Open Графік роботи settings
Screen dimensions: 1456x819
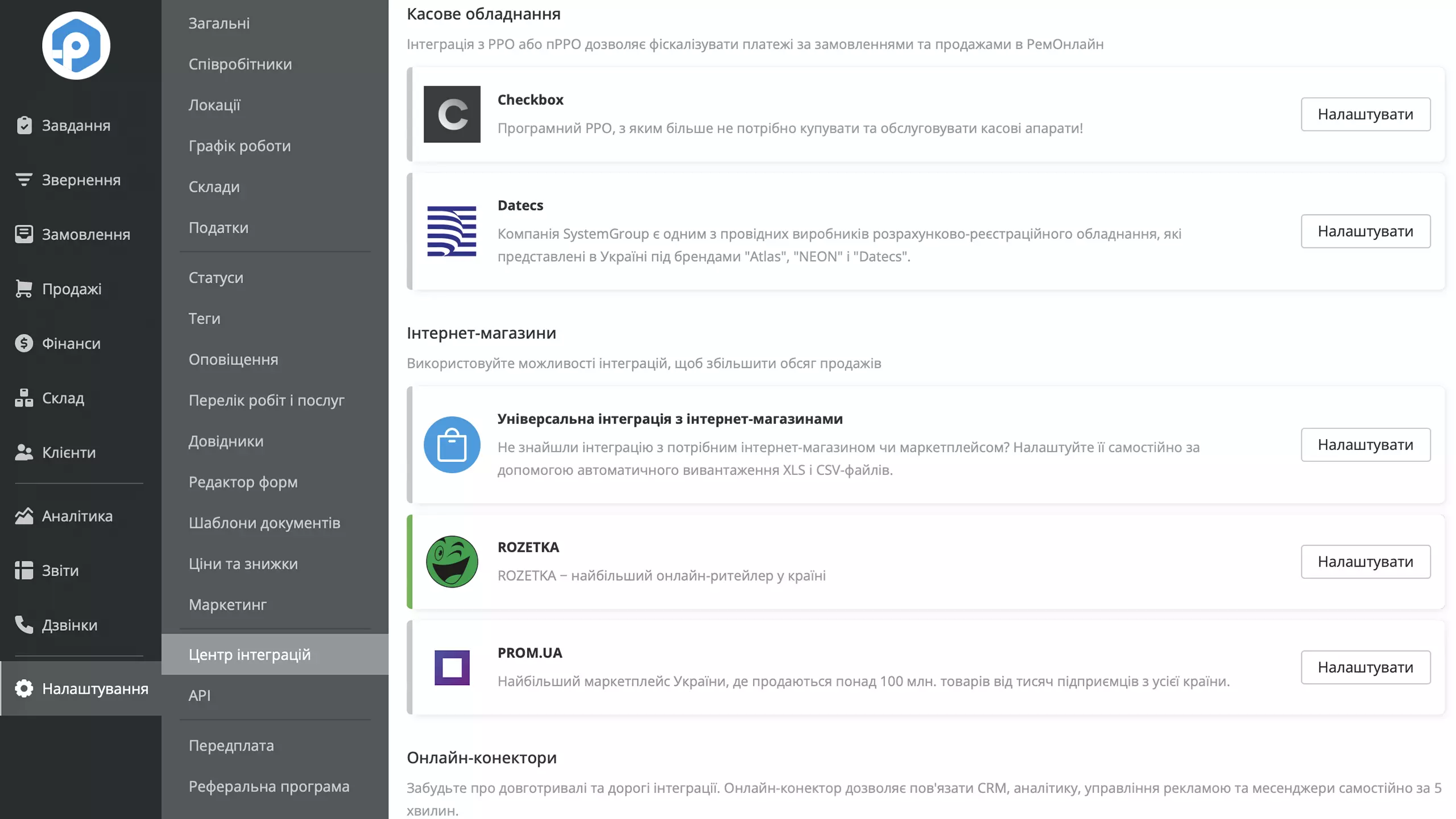275,146
